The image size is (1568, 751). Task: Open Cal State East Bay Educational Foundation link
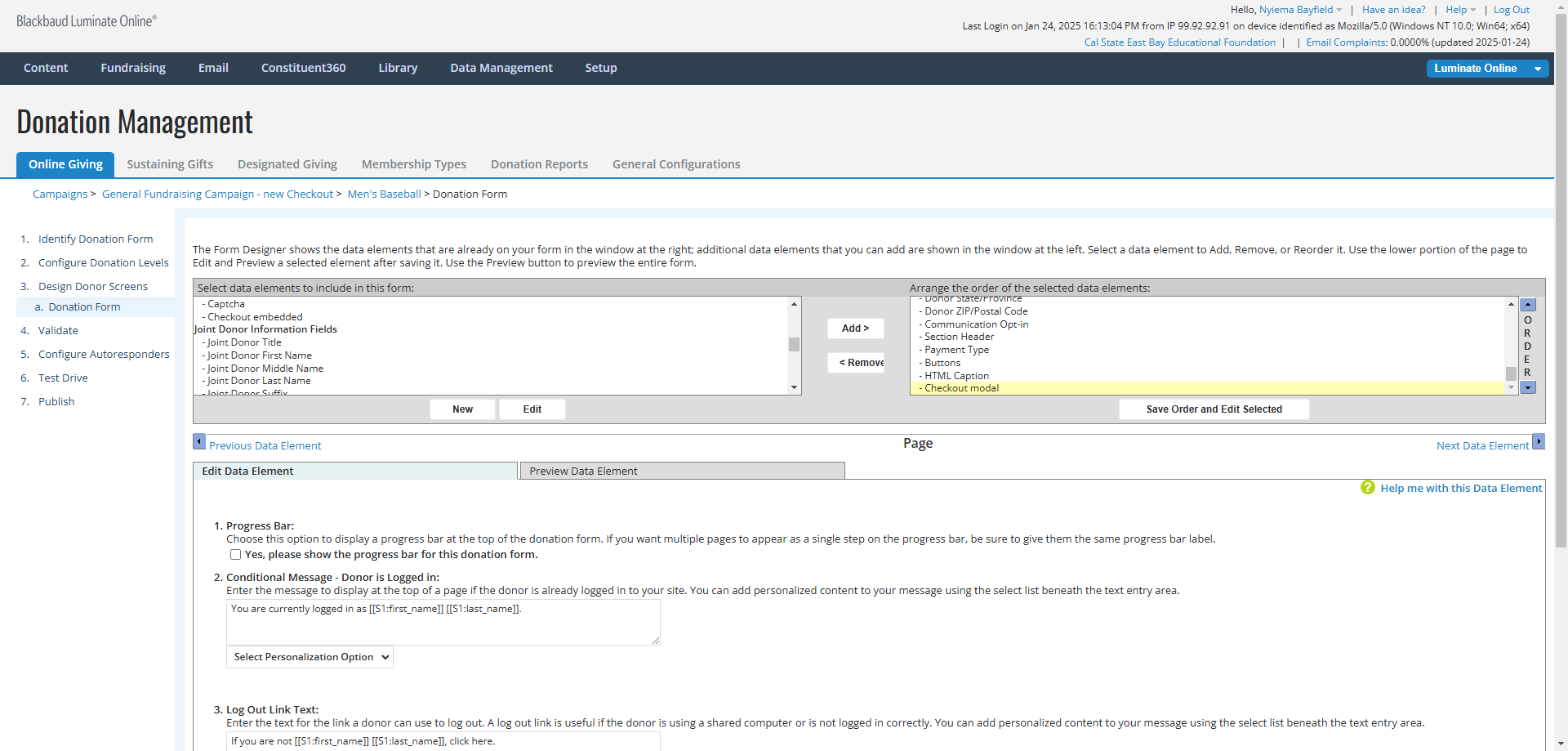coord(1179,42)
